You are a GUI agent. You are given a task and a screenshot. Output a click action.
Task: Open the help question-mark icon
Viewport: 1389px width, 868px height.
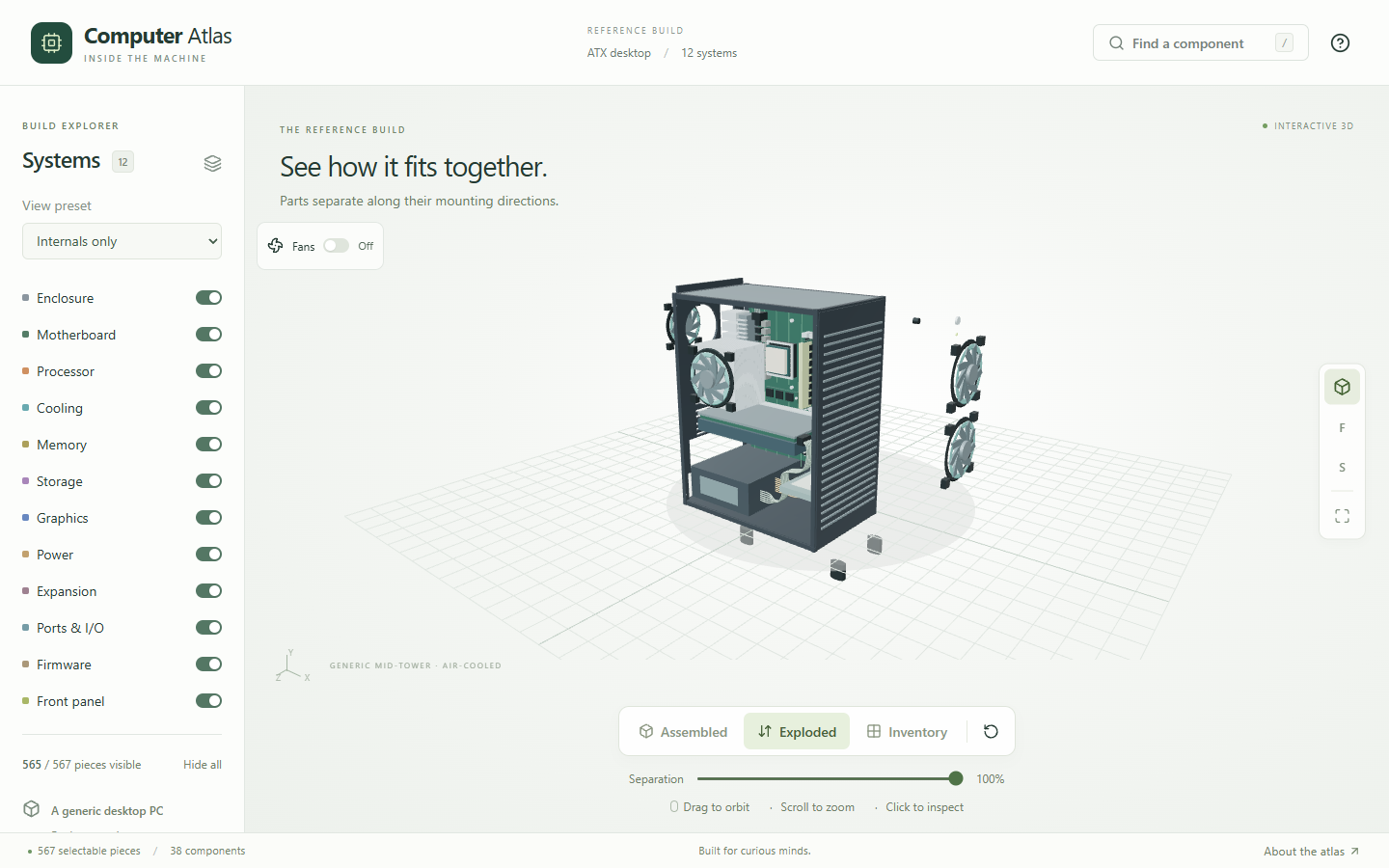(x=1340, y=42)
